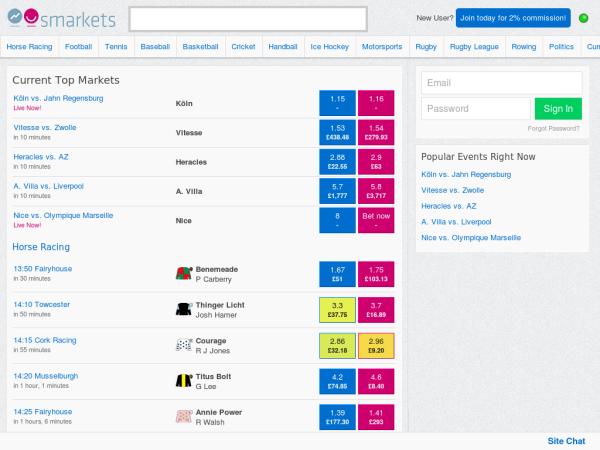Click the green status indicator dot

583,18
